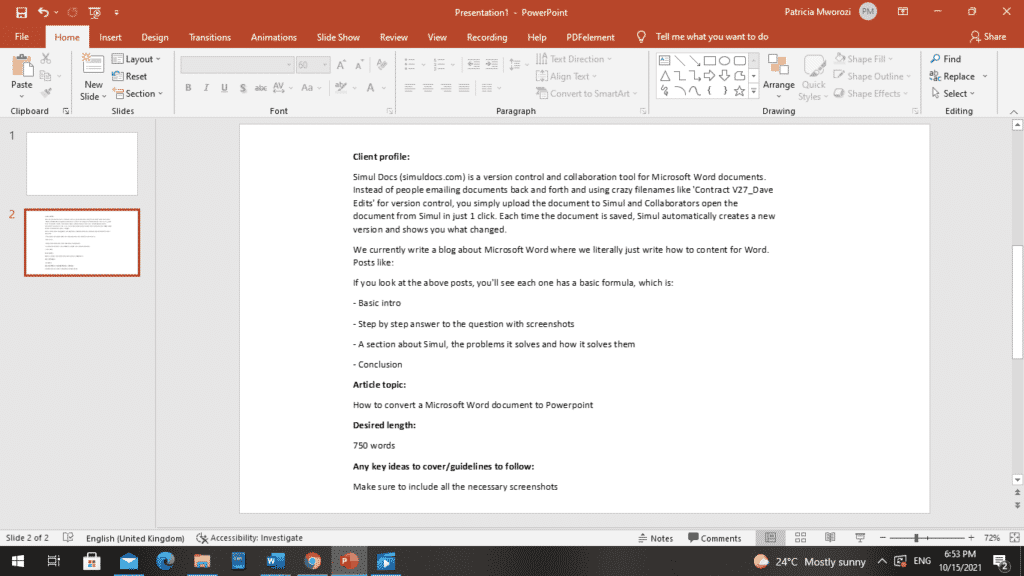Open the Insert ribbon tab
Screen dimensions: 1024x576
(110, 37)
